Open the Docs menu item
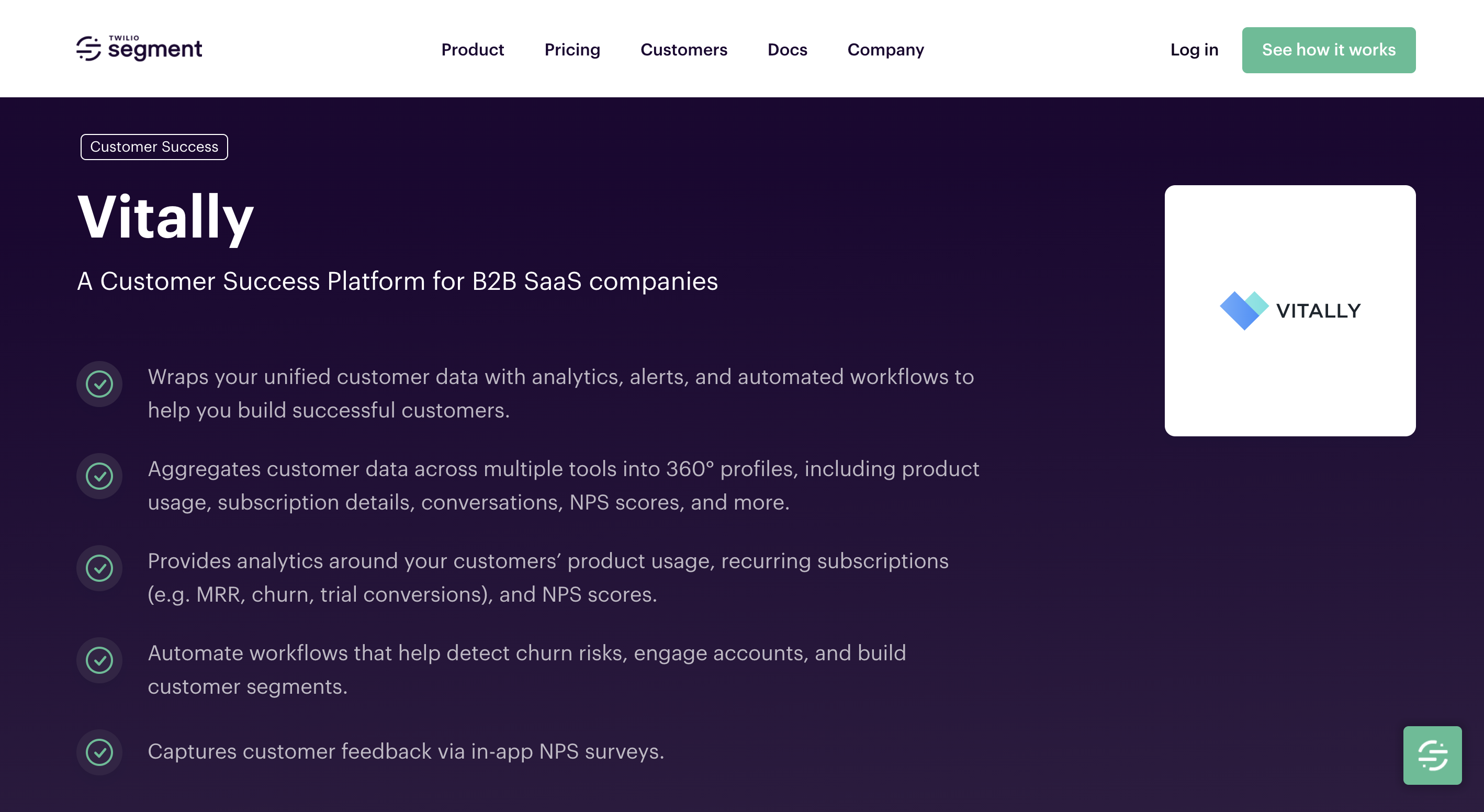 [787, 50]
